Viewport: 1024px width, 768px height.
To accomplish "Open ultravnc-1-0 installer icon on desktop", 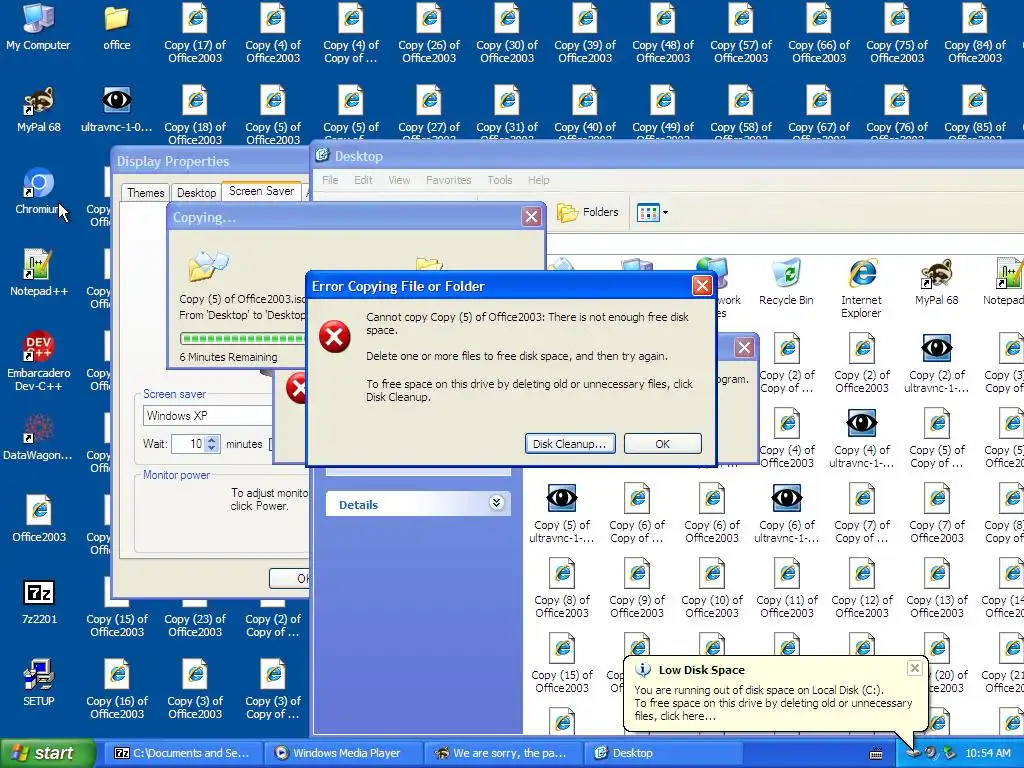I will click(x=116, y=109).
